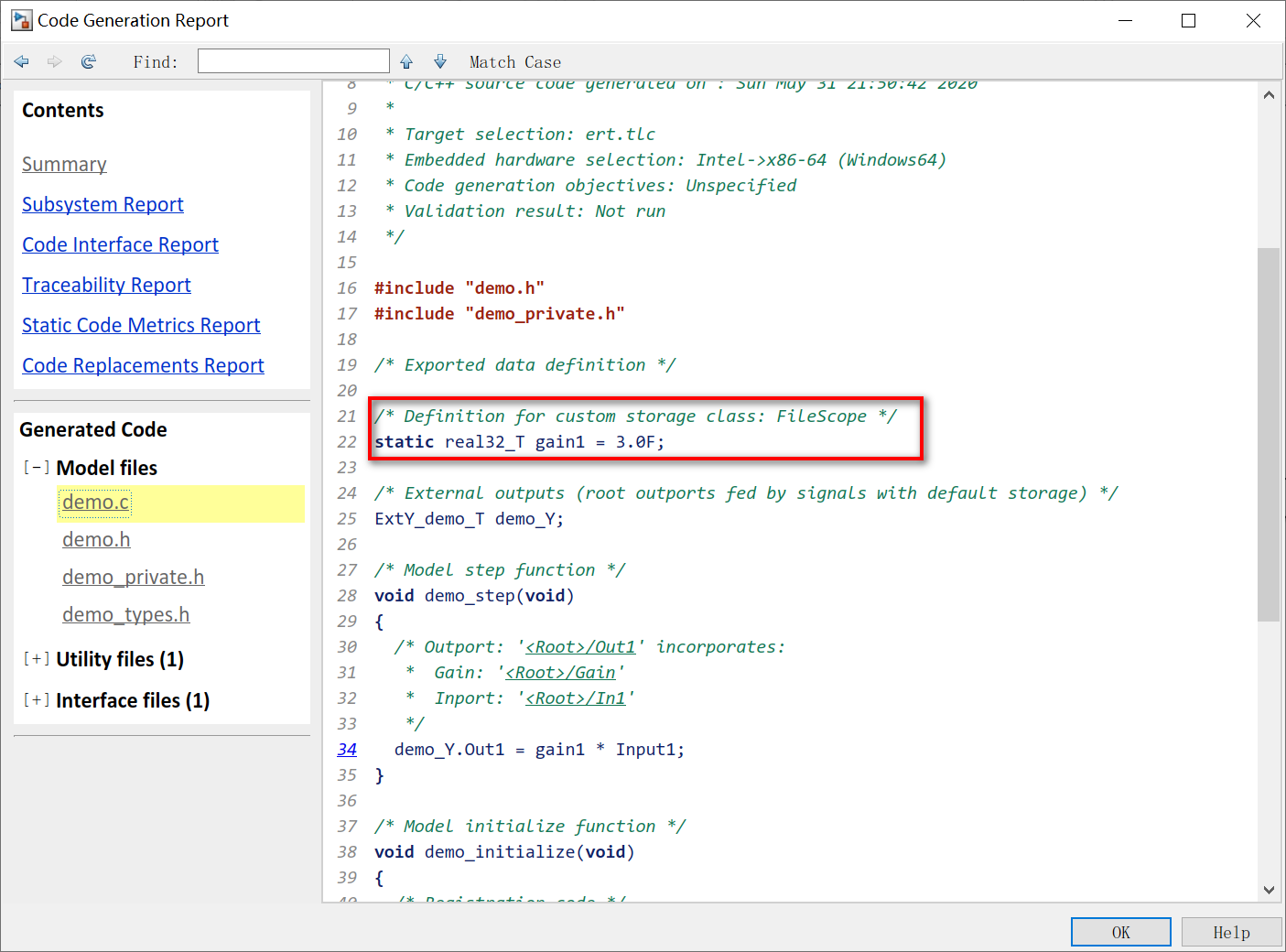
Task: Click the 'Validation result: Not run' comment line
Action: coord(525,211)
